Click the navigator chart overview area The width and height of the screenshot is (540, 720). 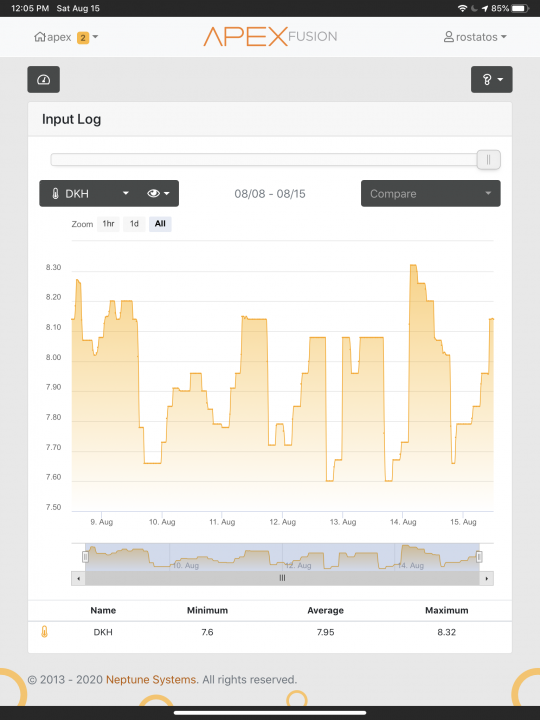point(282,557)
